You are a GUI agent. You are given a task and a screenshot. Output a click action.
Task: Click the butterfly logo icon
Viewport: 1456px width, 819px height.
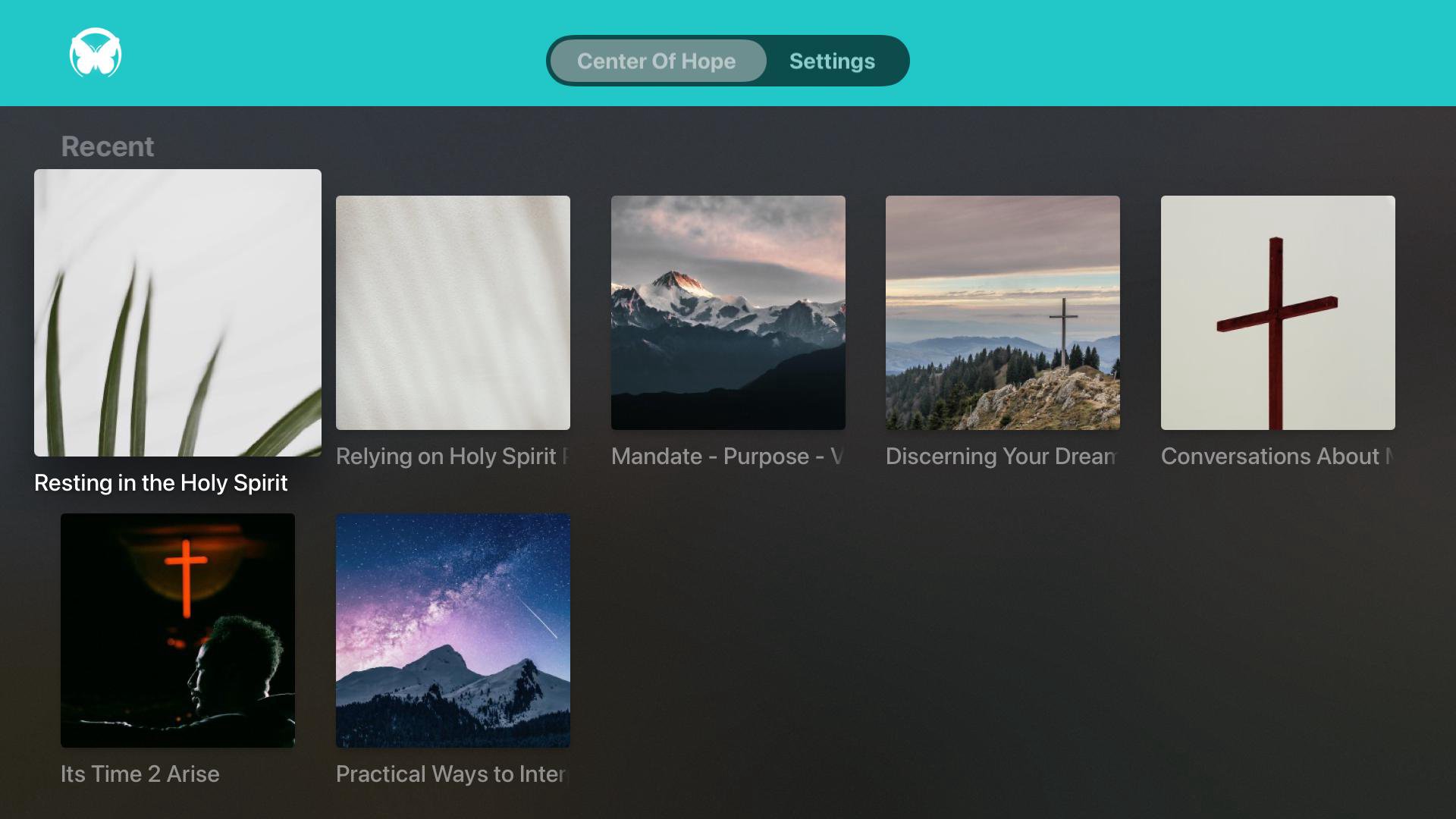point(96,53)
